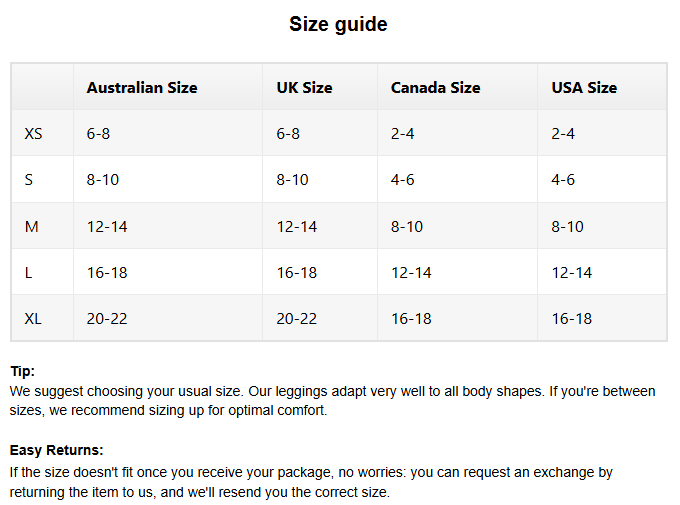This screenshot has width=680, height=505.
Task: Click Australian size 20-22 cell
Action: [107, 319]
